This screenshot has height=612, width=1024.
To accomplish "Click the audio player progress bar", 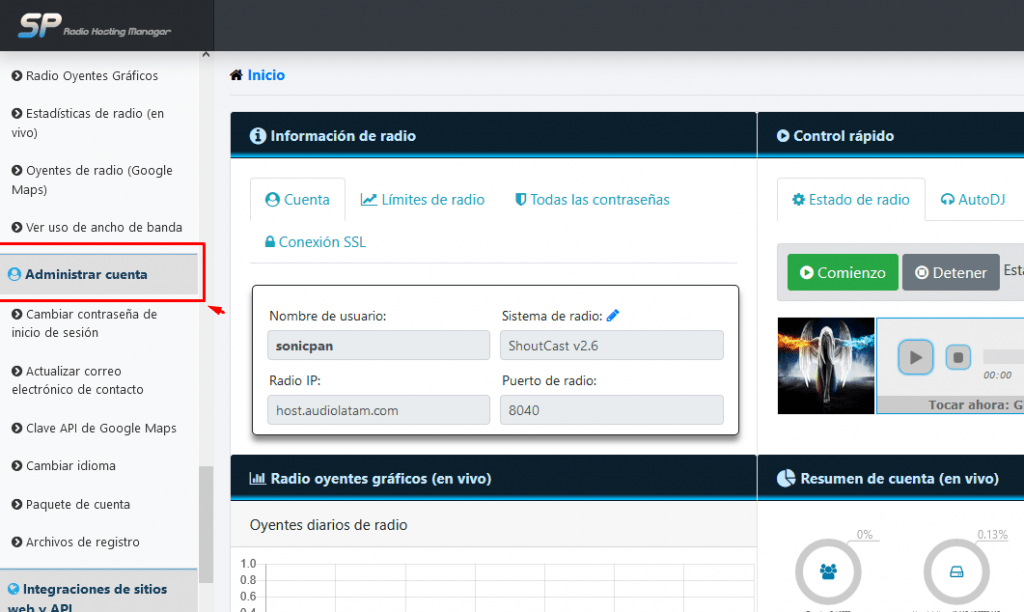I will 1002,356.
